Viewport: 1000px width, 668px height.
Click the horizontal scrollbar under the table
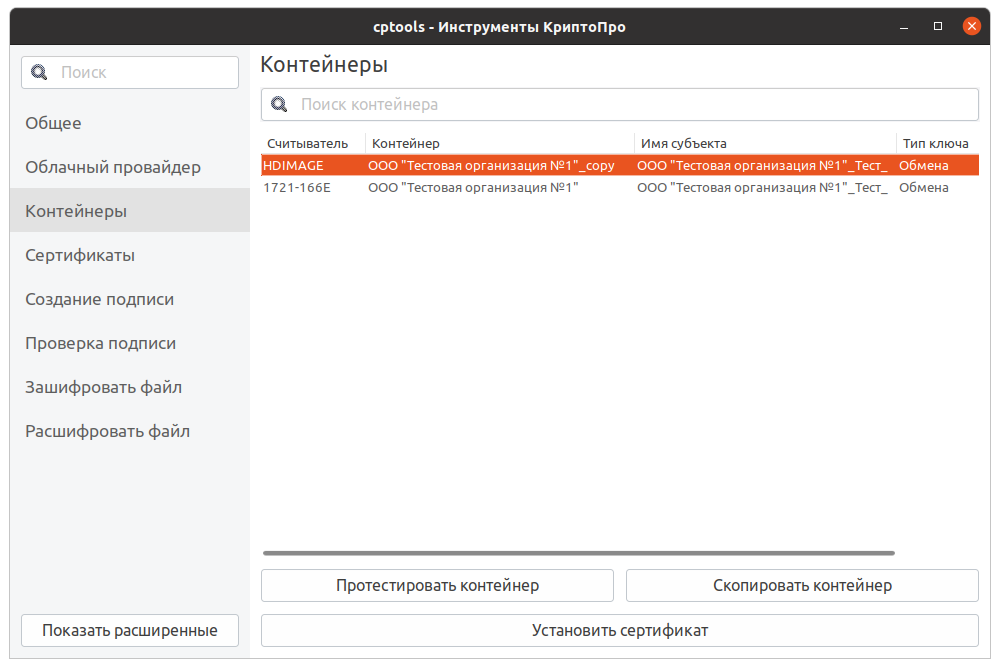click(x=578, y=553)
